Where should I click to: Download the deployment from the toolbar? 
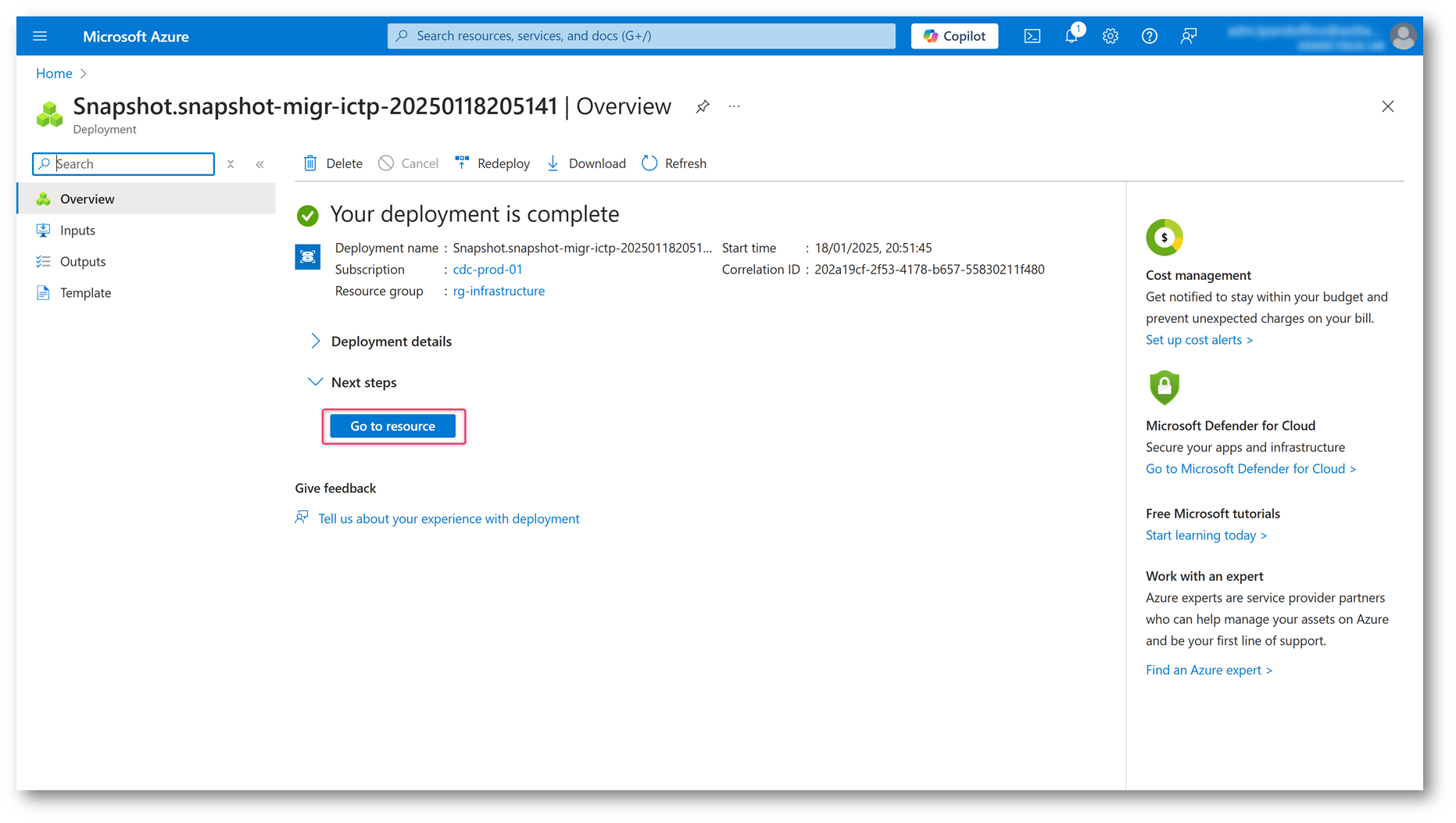[x=586, y=163]
